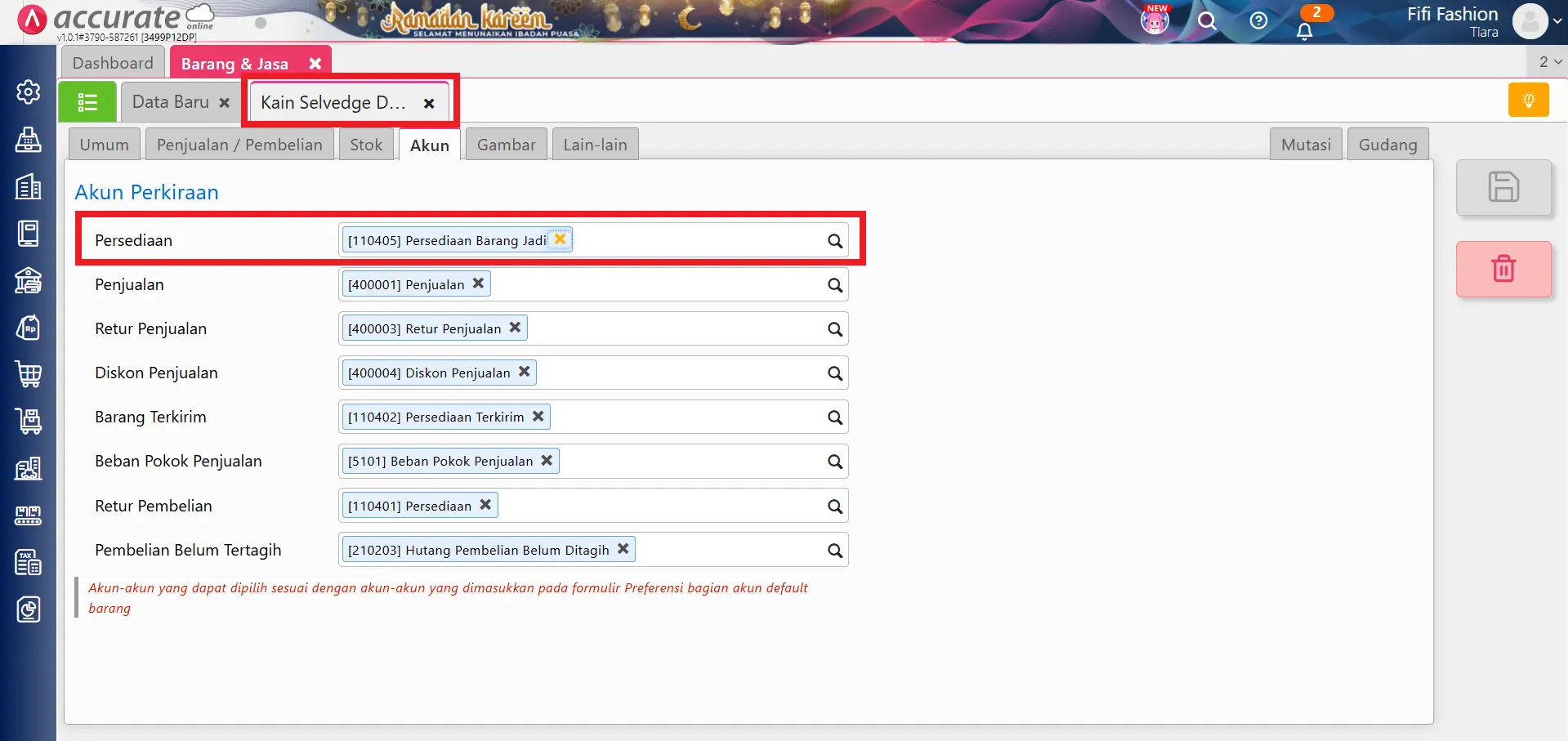Expand the tab counter dropdown showing 2

(x=1550, y=62)
